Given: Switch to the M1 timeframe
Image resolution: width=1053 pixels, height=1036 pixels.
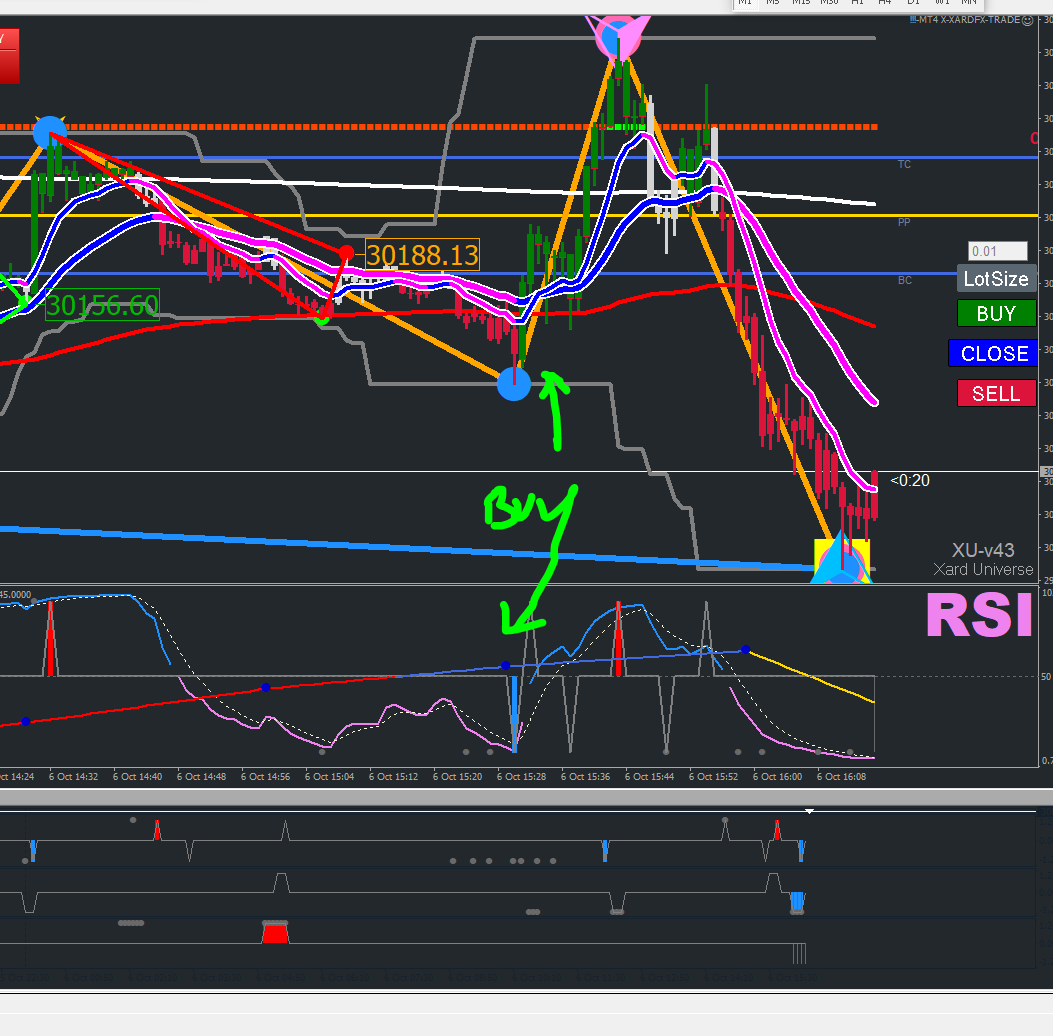Looking at the screenshot, I should [x=745, y=3].
